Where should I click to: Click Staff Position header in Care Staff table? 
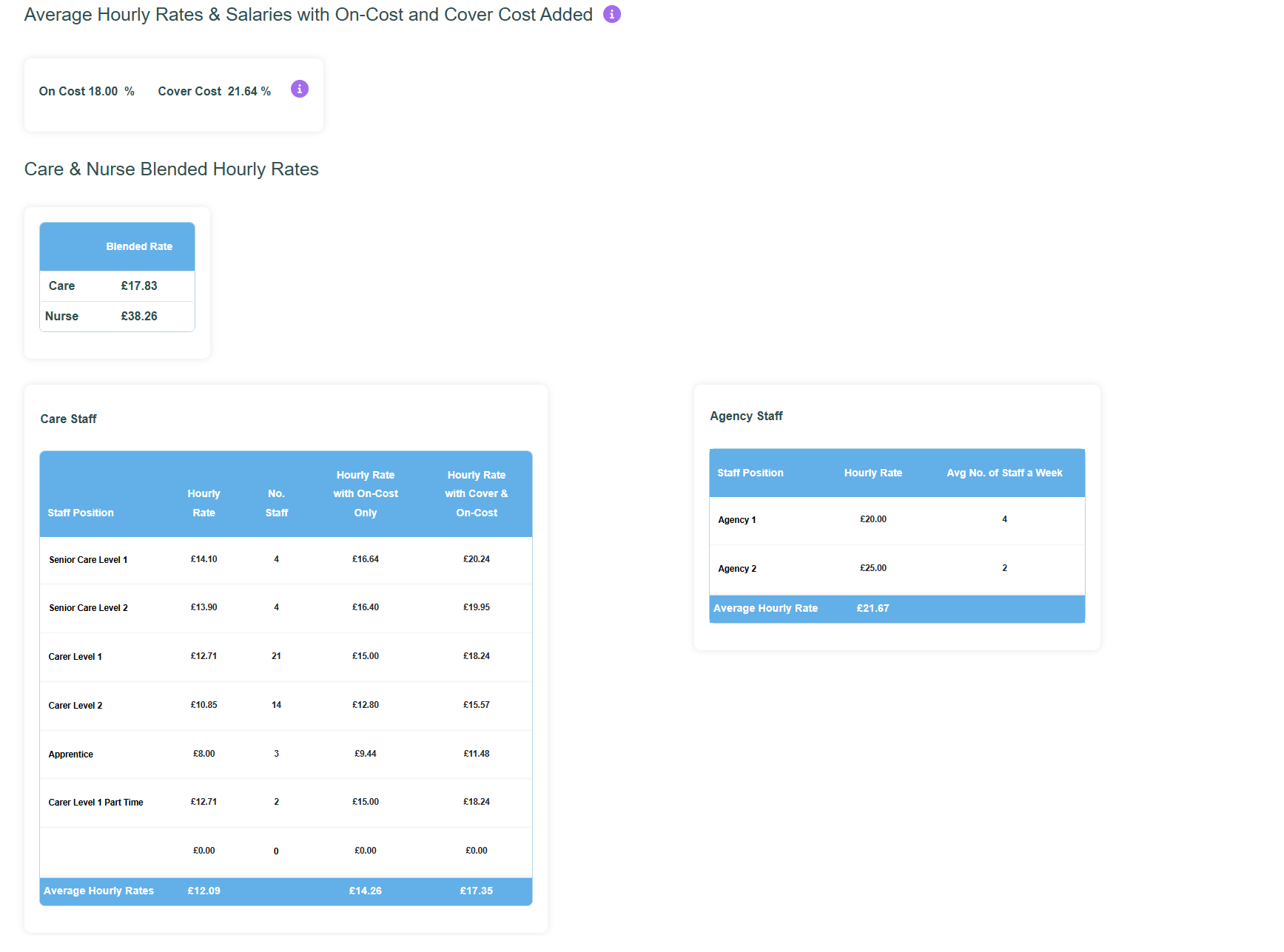pos(81,513)
